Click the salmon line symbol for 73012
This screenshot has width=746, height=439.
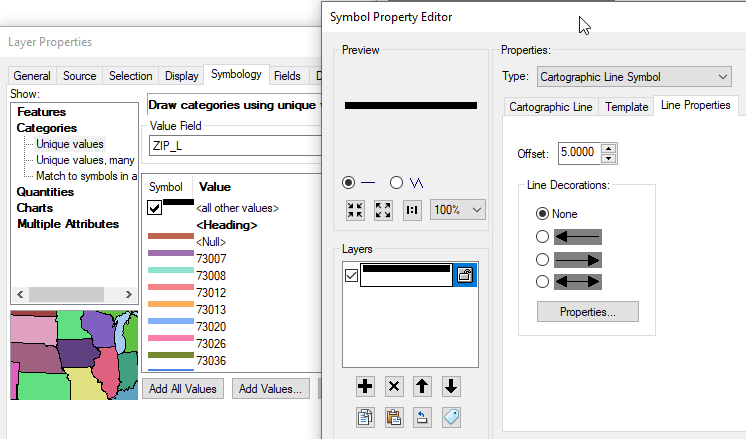171,287
